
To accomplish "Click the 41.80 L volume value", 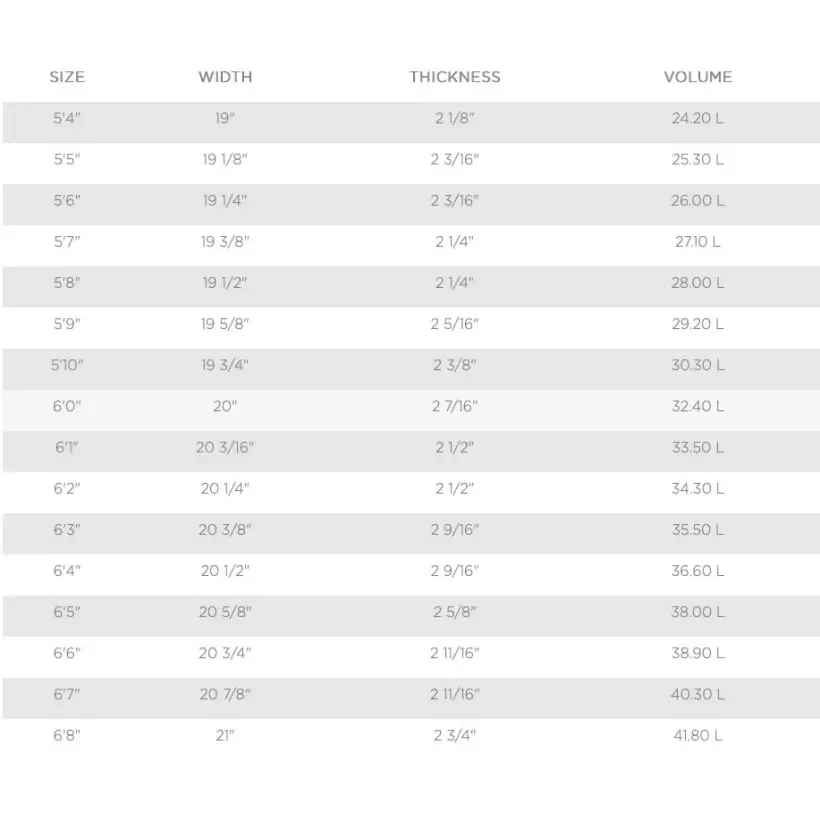I will coord(698,736).
